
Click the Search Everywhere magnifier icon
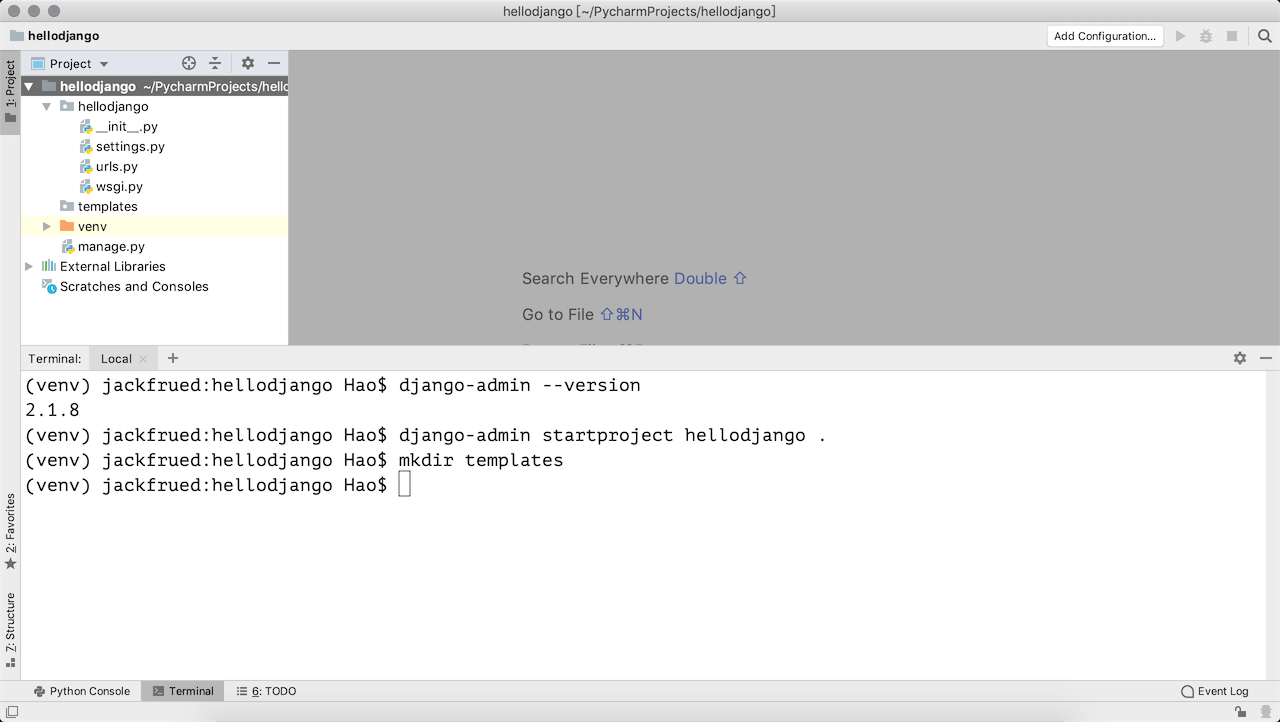click(x=1264, y=36)
